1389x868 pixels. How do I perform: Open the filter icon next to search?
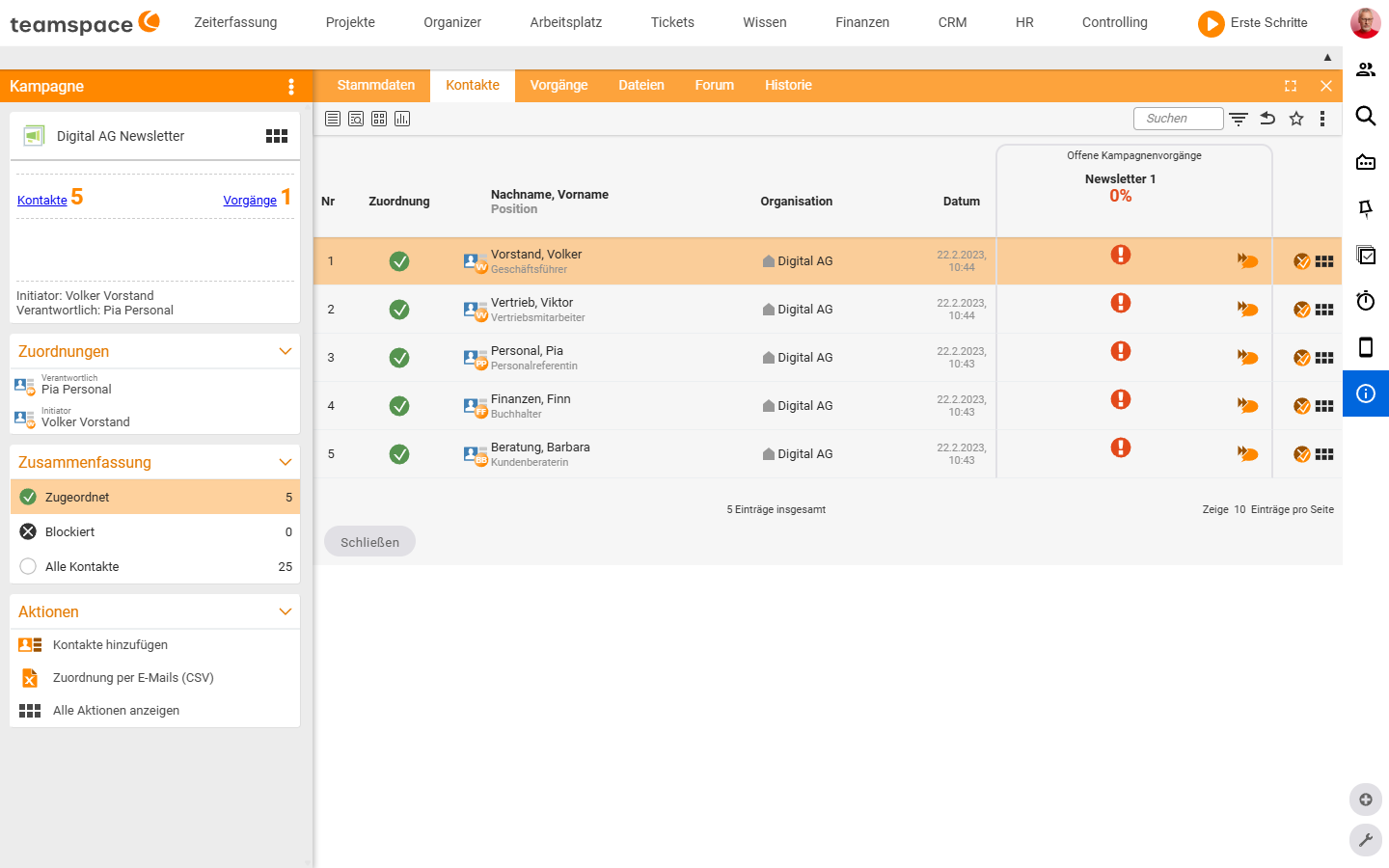pos(1239,119)
